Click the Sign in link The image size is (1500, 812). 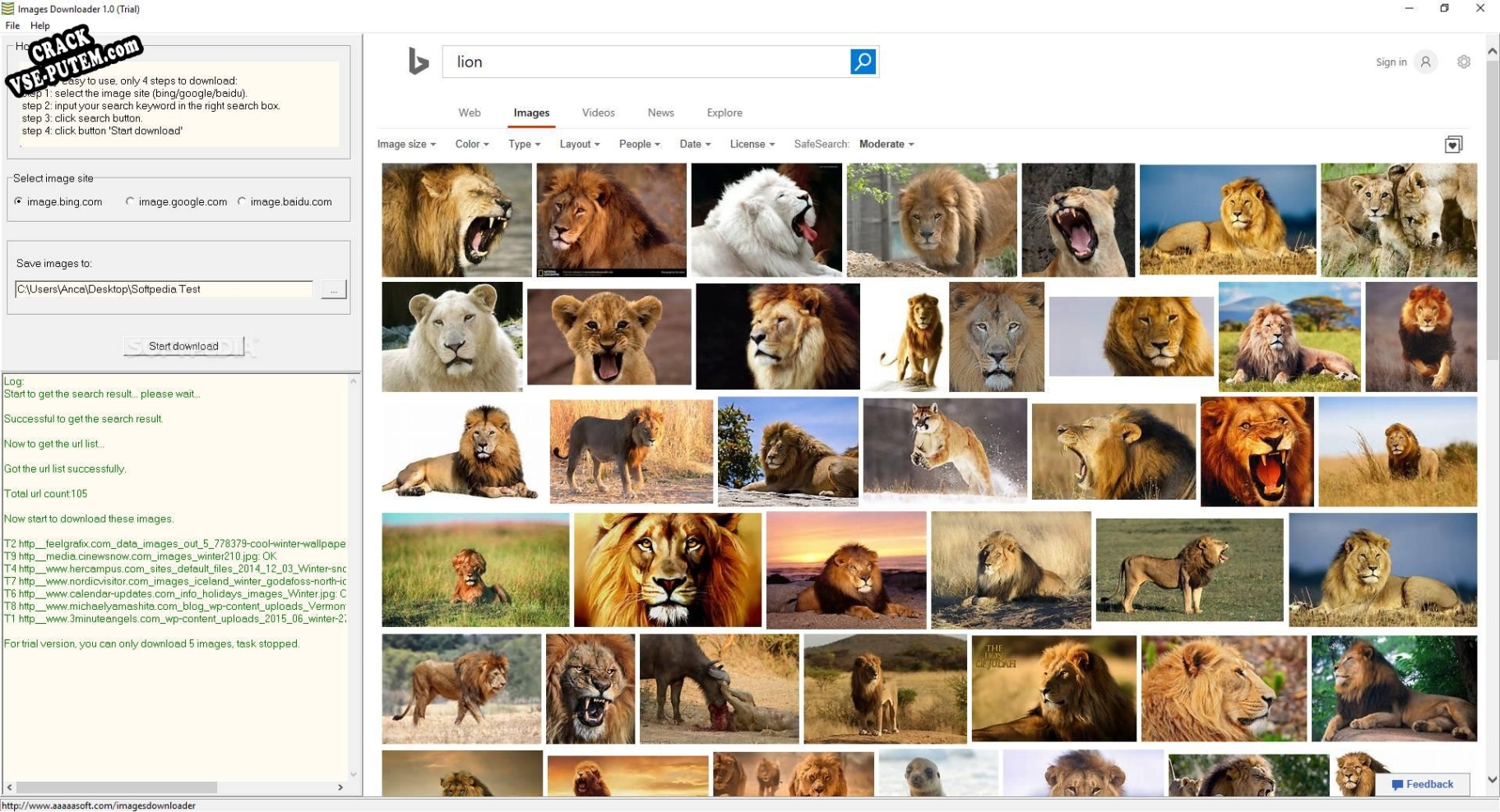1391,62
